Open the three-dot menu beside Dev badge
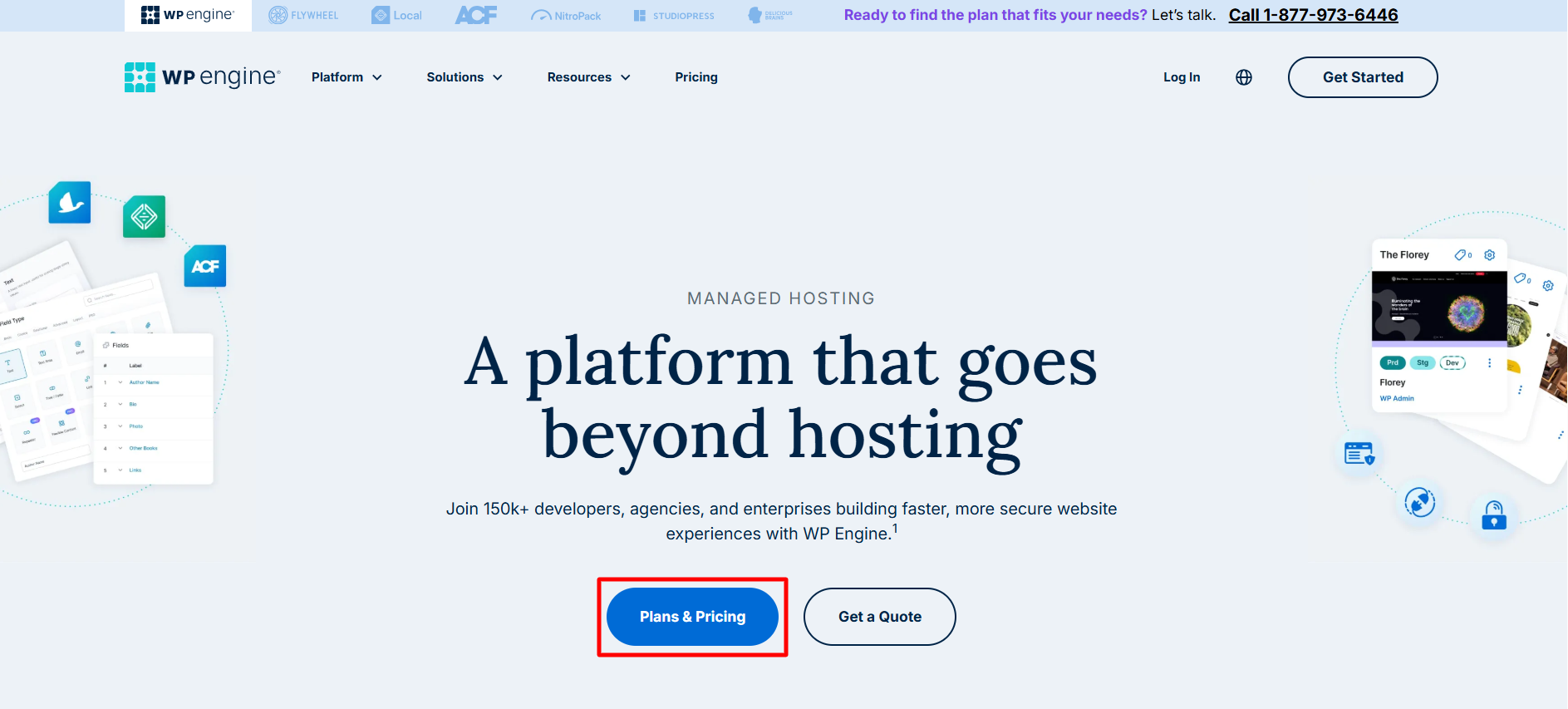The height and width of the screenshot is (709, 1568). tap(1489, 363)
